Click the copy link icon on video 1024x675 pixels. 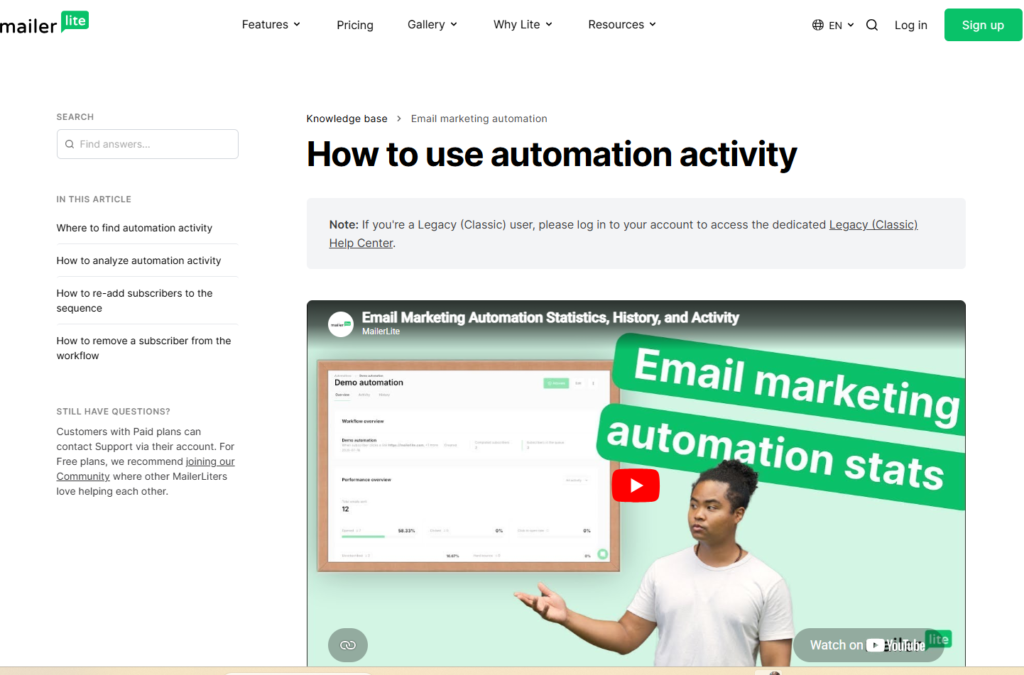[347, 645]
